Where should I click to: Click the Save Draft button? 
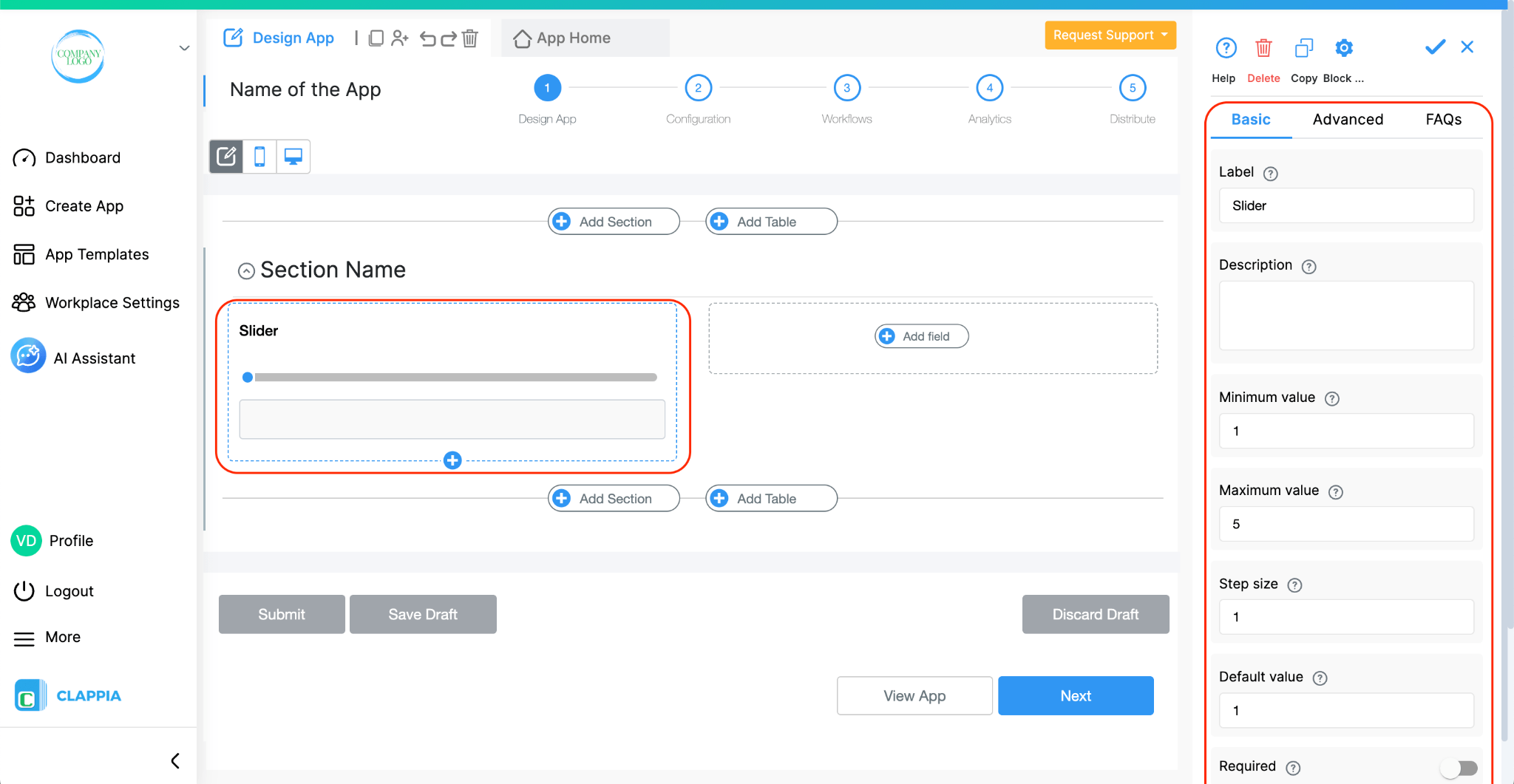pyautogui.click(x=423, y=614)
